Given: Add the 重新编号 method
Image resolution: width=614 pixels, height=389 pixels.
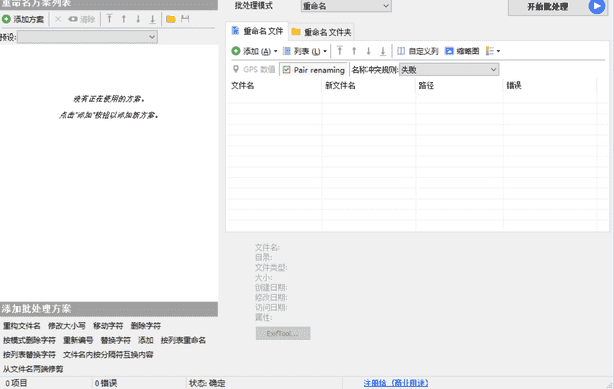Looking at the screenshot, I should (x=78, y=340).
